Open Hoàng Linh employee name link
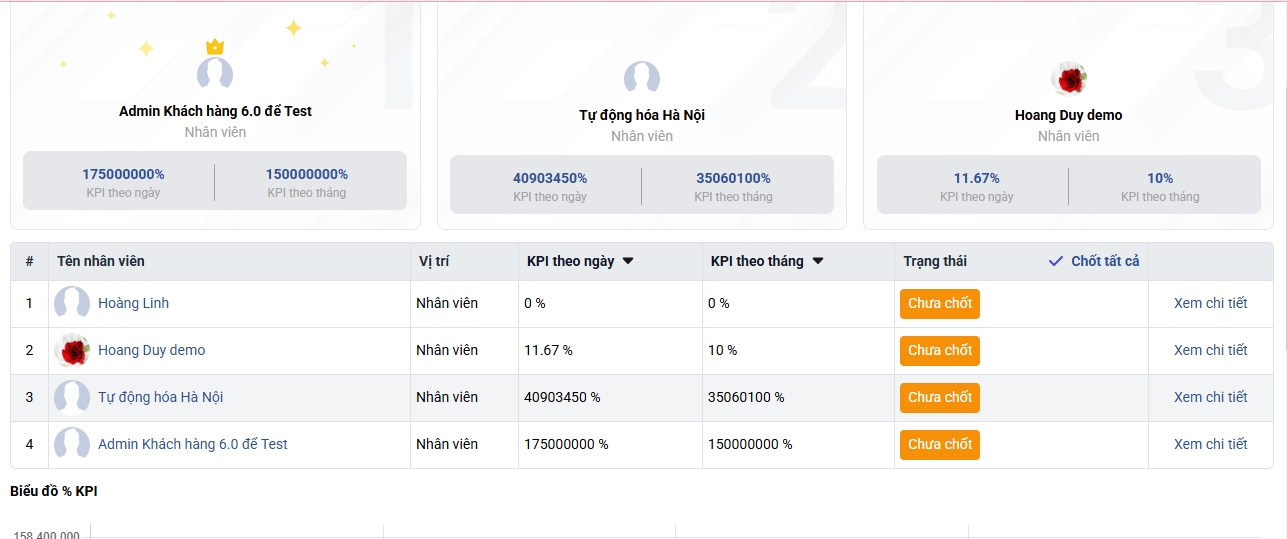Viewport: 1287px width, 539px height. tap(133, 303)
